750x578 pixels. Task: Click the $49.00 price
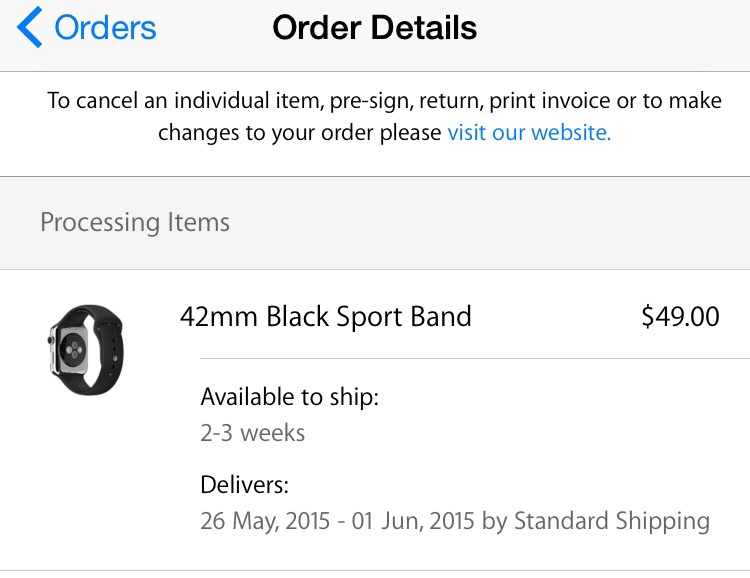(680, 317)
